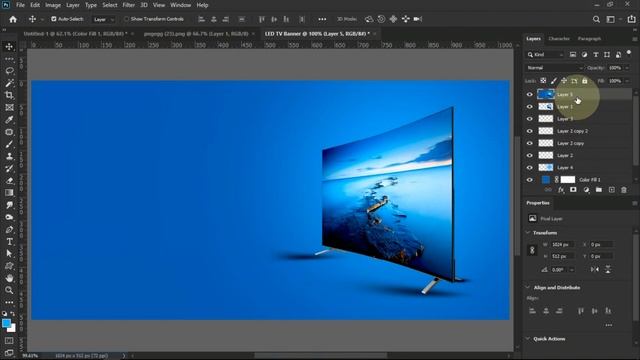The height and width of the screenshot is (360, 640).
Task: Select the Lasso tool
Action: click(9, 71)
